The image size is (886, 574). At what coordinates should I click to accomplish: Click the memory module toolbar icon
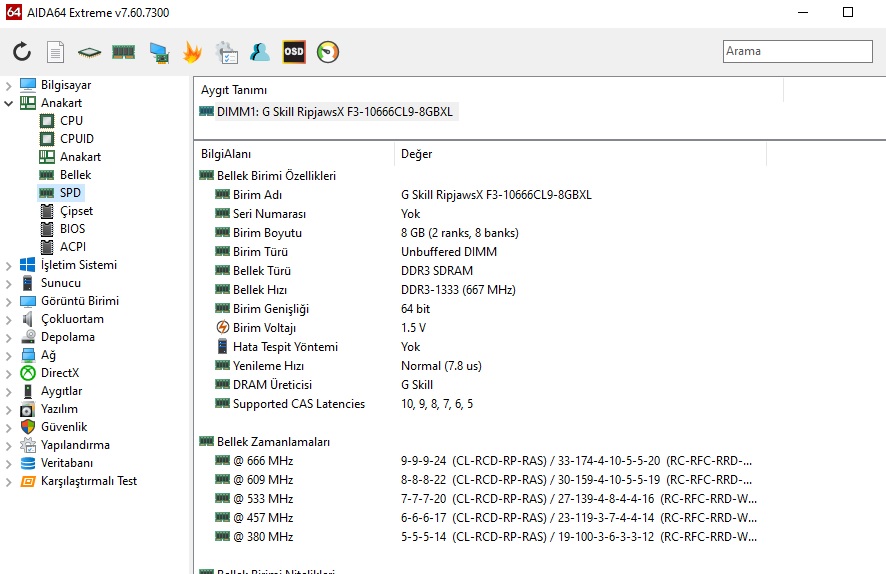pyautogui.click(x=123, y=52)
